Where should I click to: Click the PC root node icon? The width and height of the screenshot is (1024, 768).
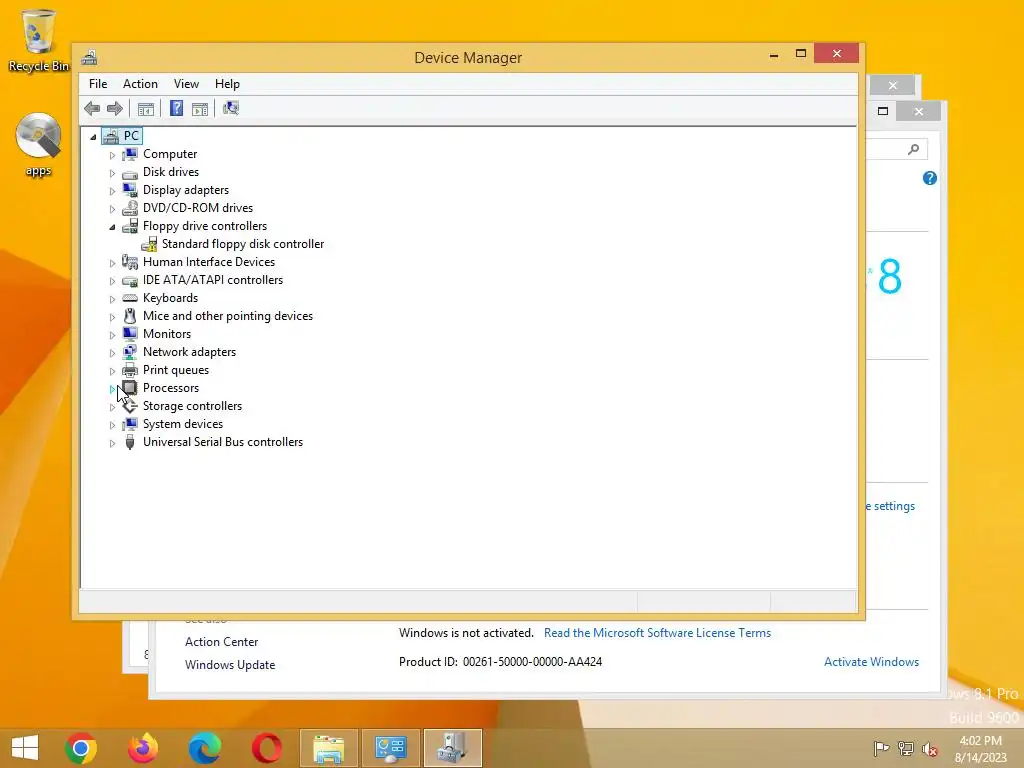point(111,136)
